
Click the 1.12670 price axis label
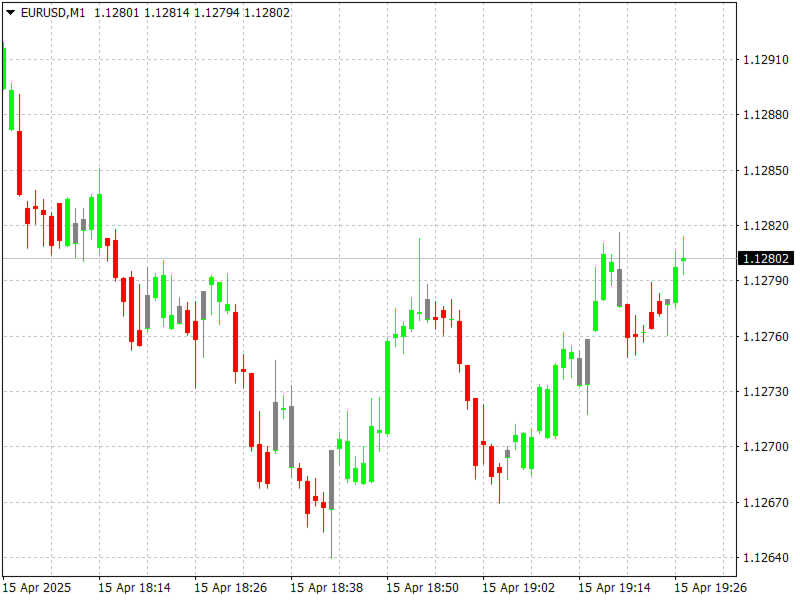click(x=766, y=503)
